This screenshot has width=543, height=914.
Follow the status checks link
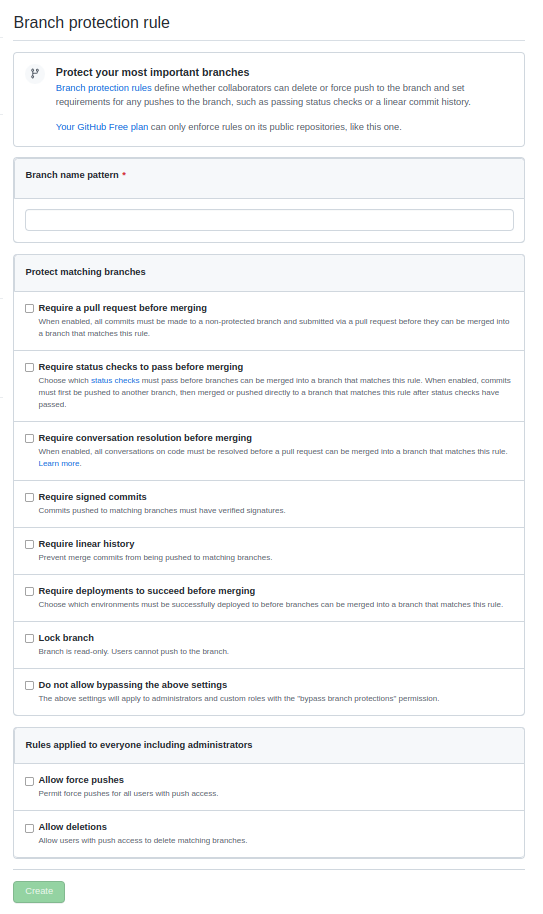pyautogui.click(x=115, y=381)
